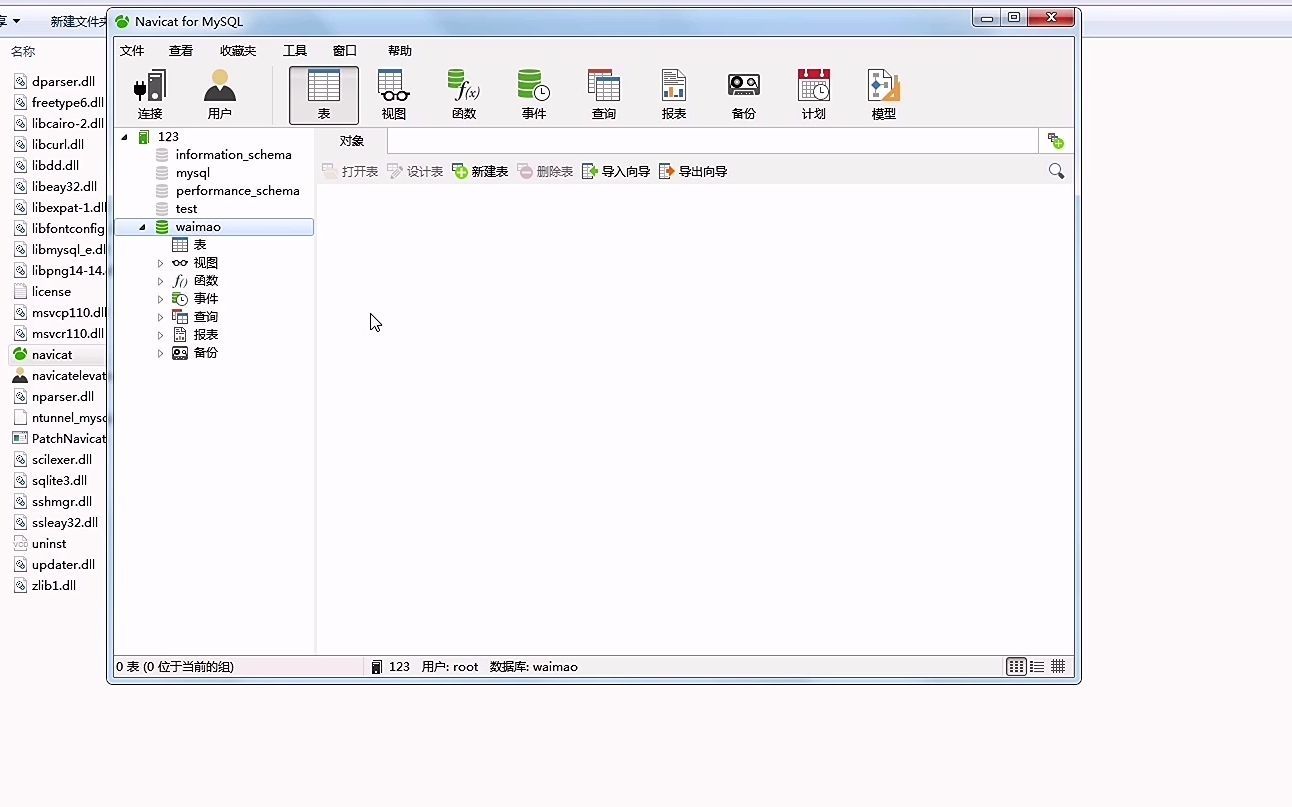Switch to large icon view in status bar
The image size is (1292, 807).
[1016, 667]
